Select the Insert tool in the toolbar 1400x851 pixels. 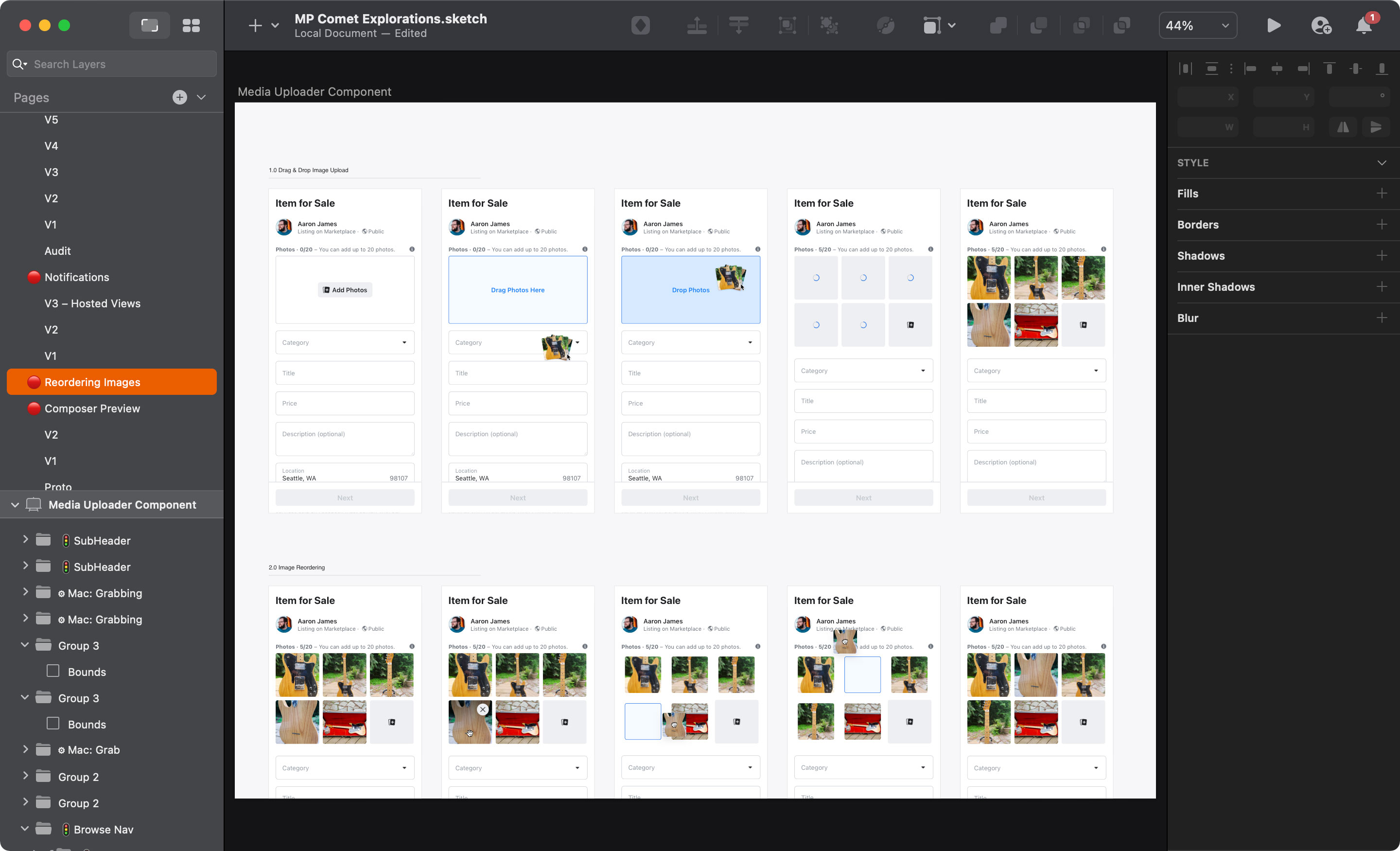pyautogui.click(x=255, y=26)
